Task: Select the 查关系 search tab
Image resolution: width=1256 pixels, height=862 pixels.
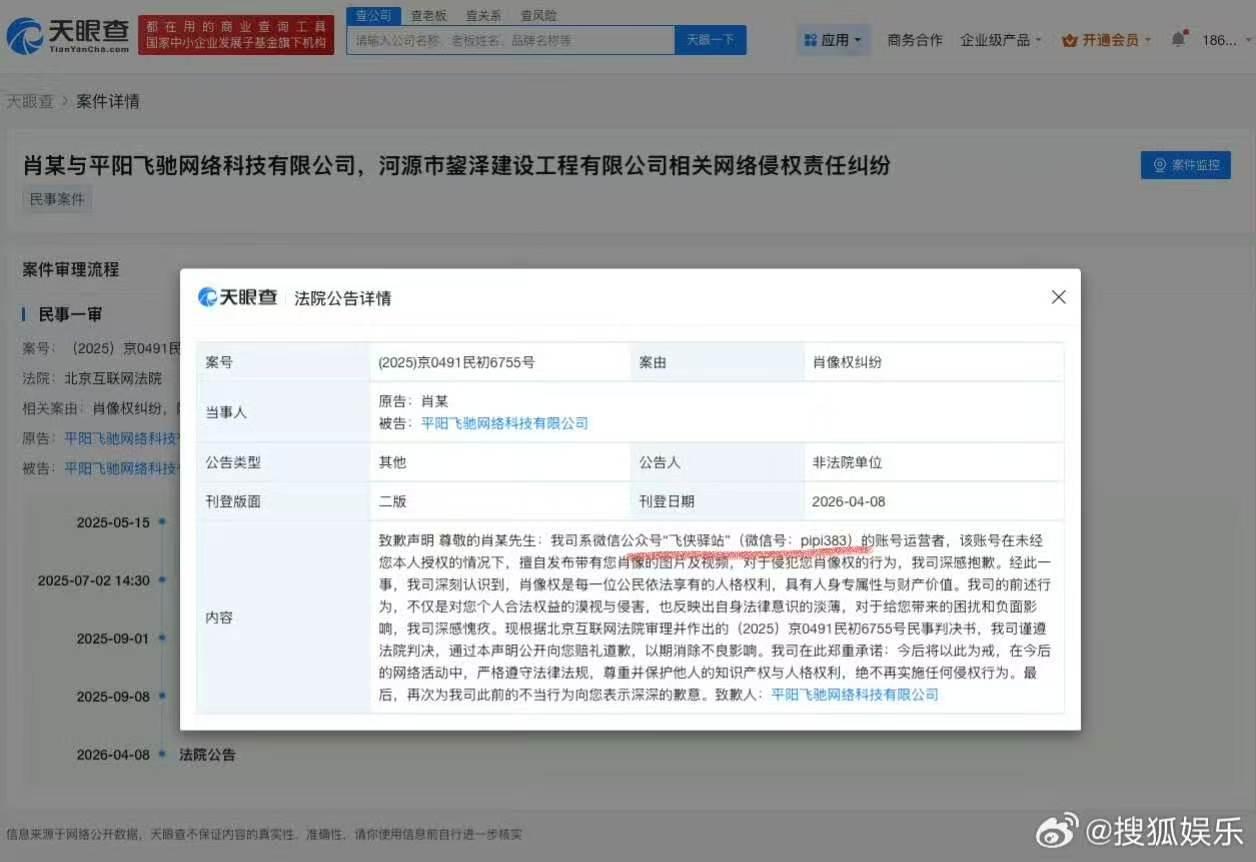Action: 484,15
